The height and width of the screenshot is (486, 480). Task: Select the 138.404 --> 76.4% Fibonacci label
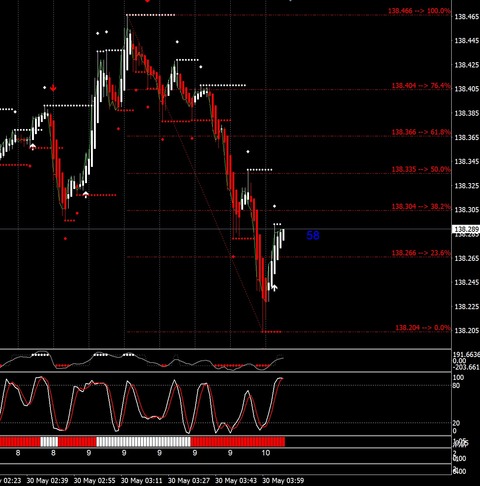[421, 86]
